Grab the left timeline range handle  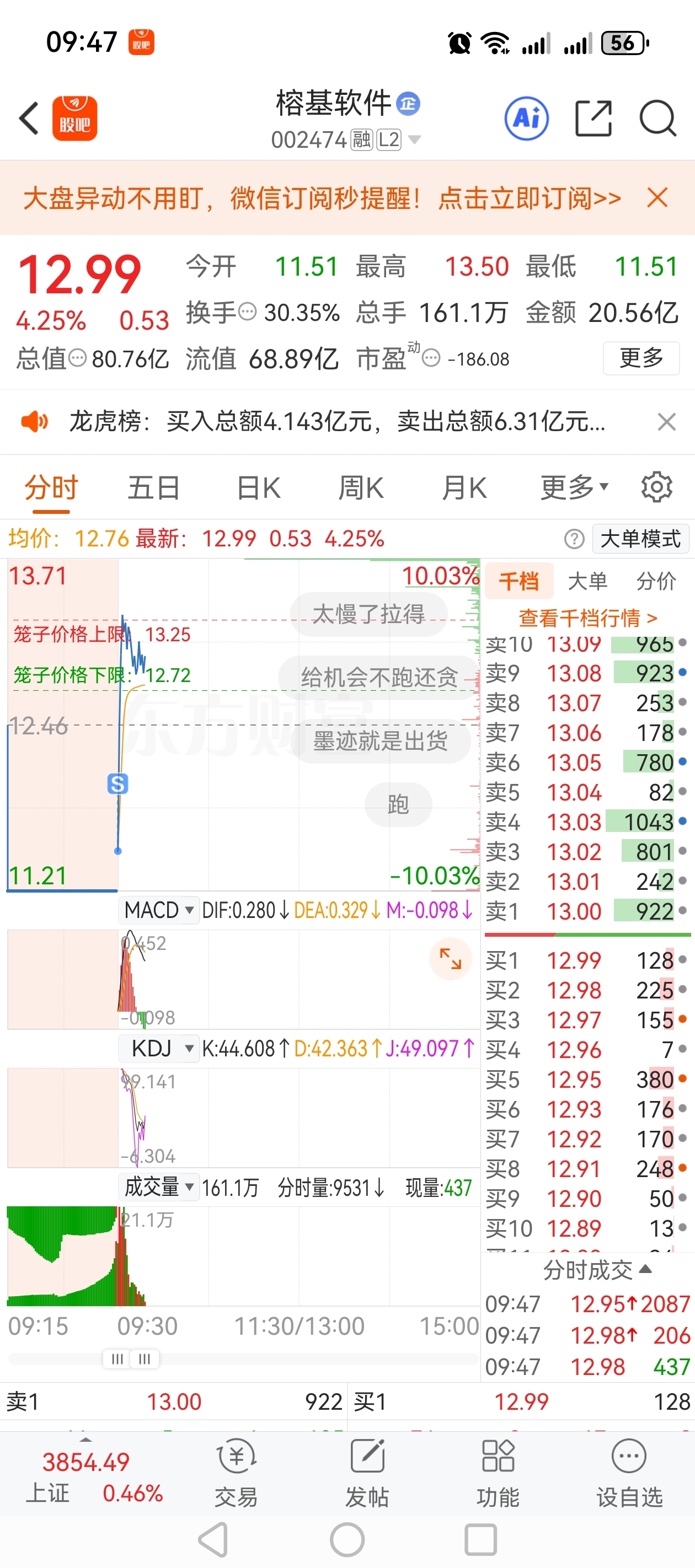[117, 1358]
